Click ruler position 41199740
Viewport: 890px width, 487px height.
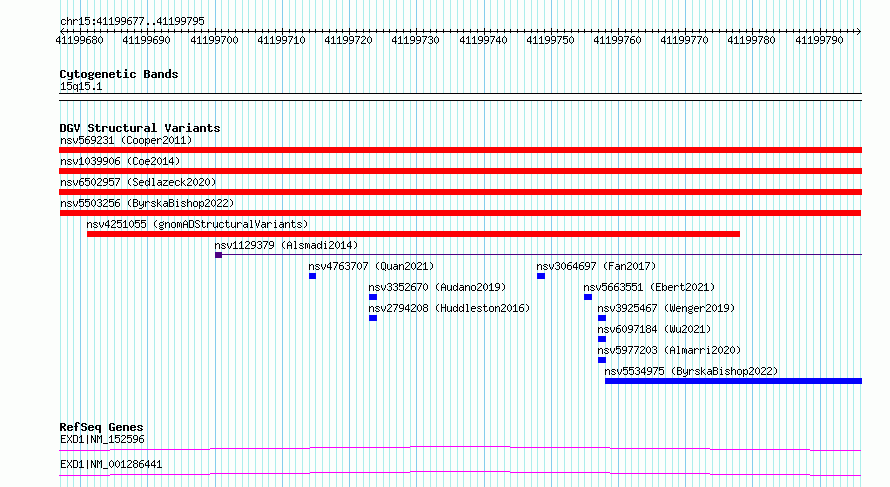483,40
